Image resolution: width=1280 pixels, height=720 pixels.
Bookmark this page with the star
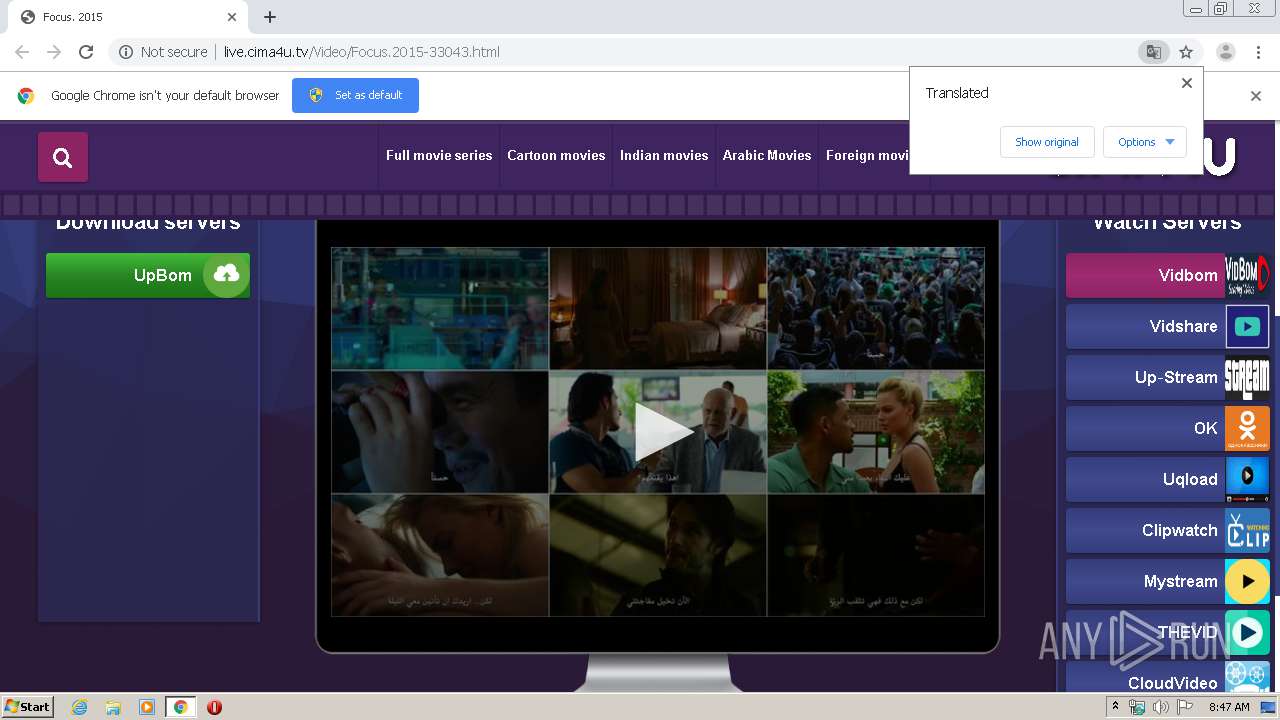click(1186, 52)
